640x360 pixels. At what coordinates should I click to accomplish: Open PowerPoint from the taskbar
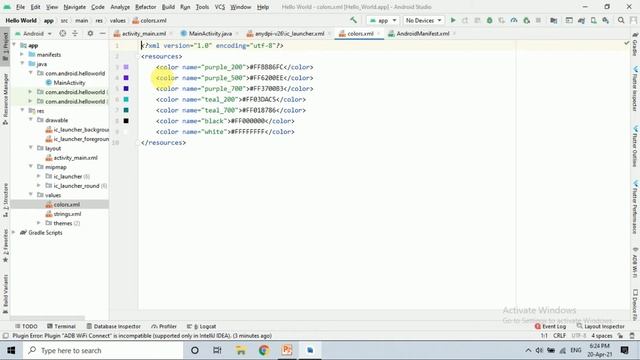pyautogui.click(x=287, y=350)
